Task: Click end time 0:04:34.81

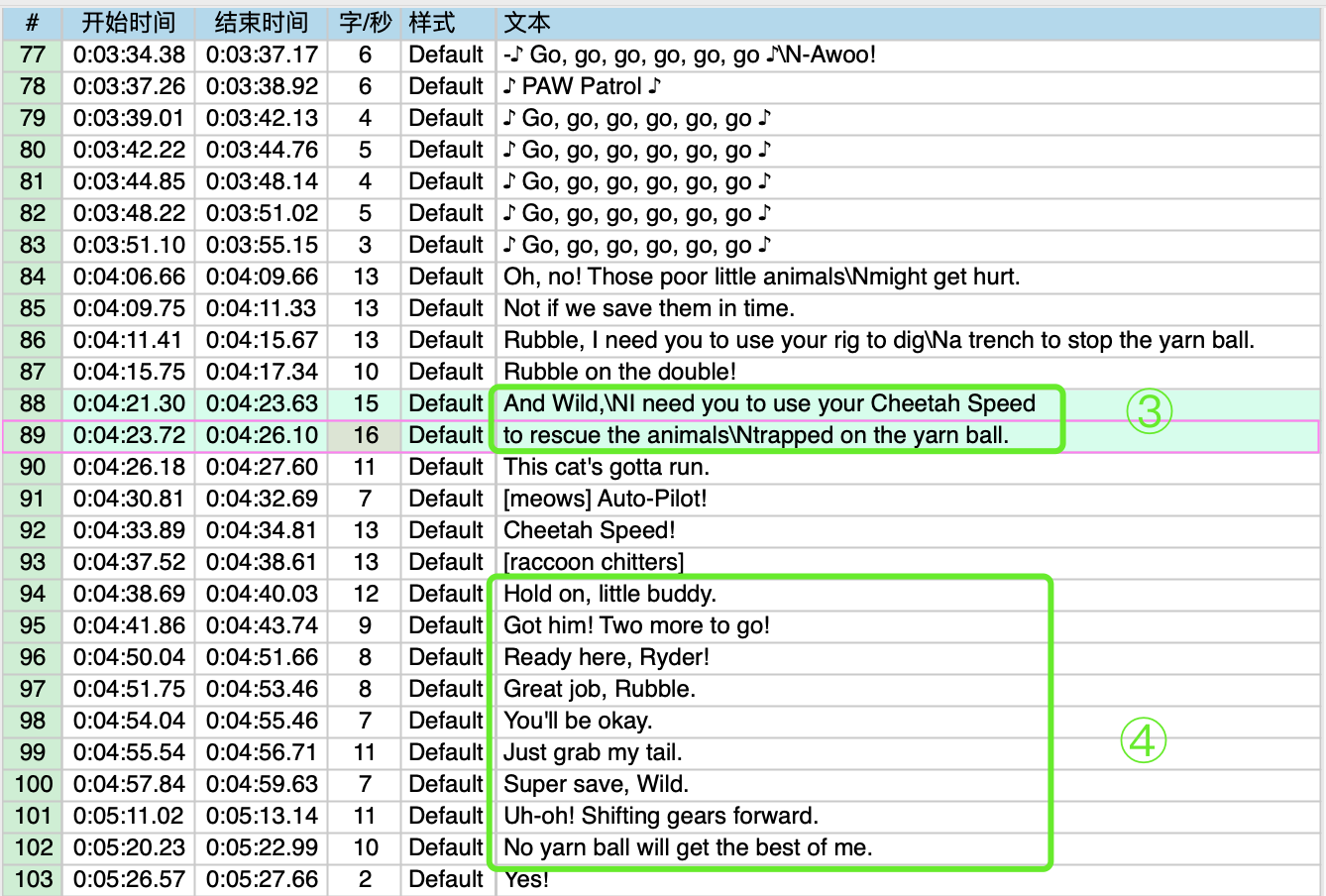Action: pyautogui.click(x=262, y=530)
